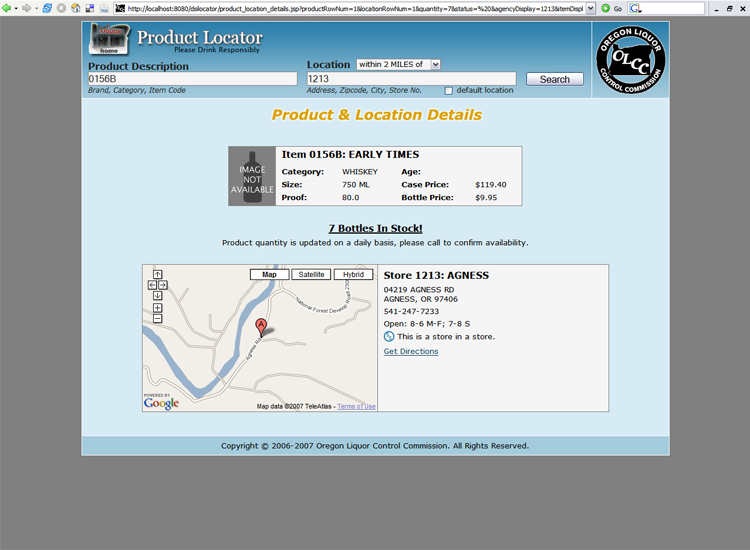This screenshot has height=550, width=750.
Task: Click the Google logo on map
Action: click(x=161, y=403)
